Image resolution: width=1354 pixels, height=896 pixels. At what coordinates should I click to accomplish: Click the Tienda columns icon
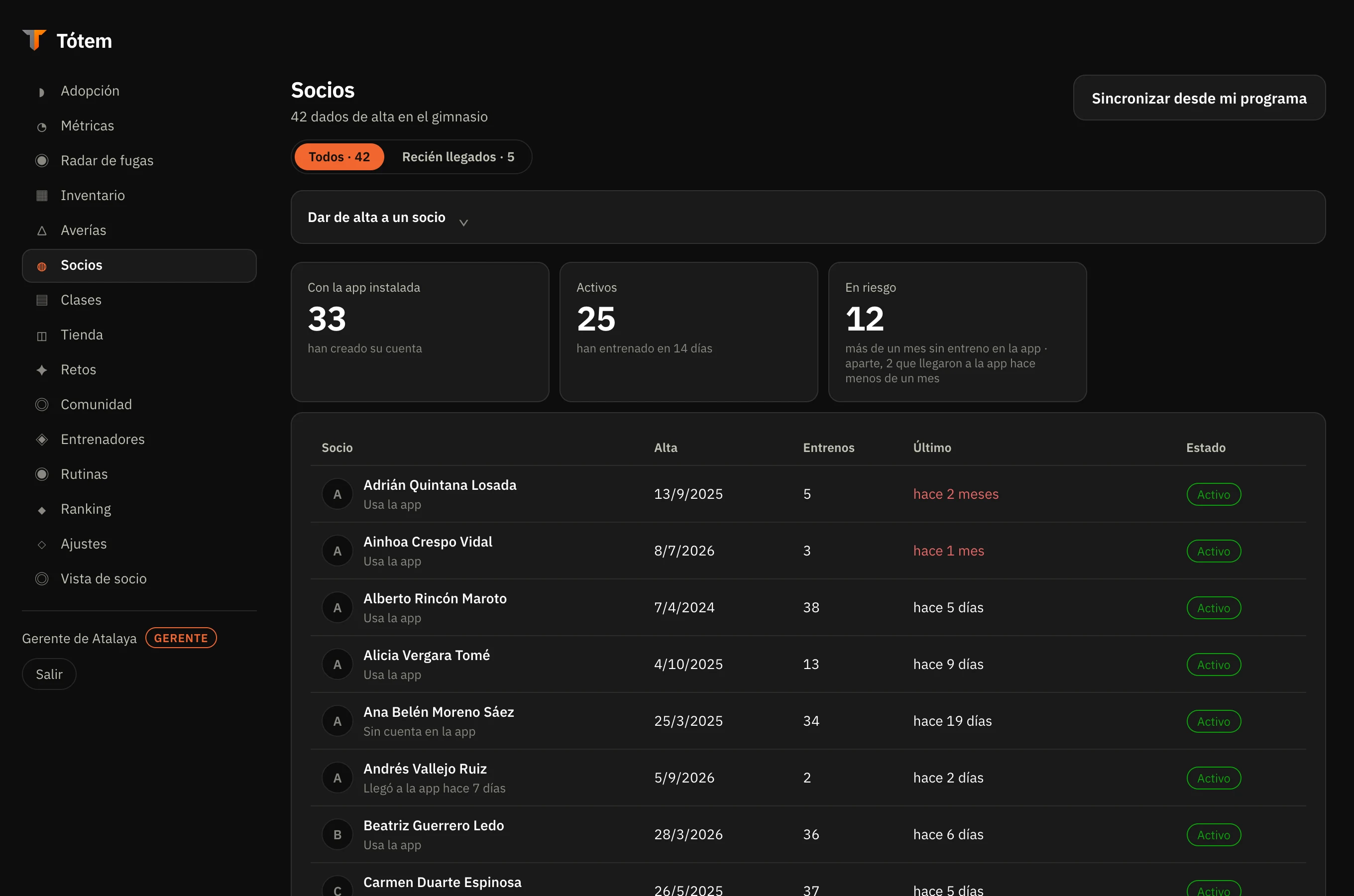coord(42,336)
